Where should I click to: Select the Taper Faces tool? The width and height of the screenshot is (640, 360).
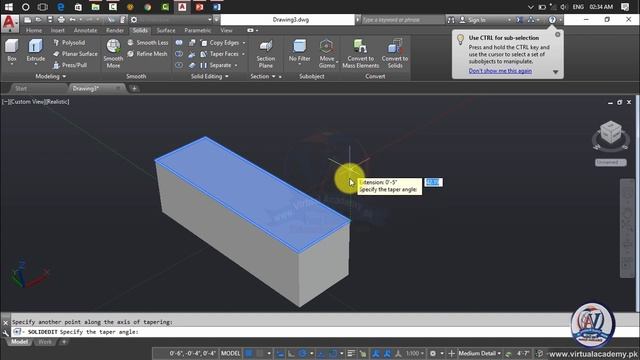tap(220, 54)
